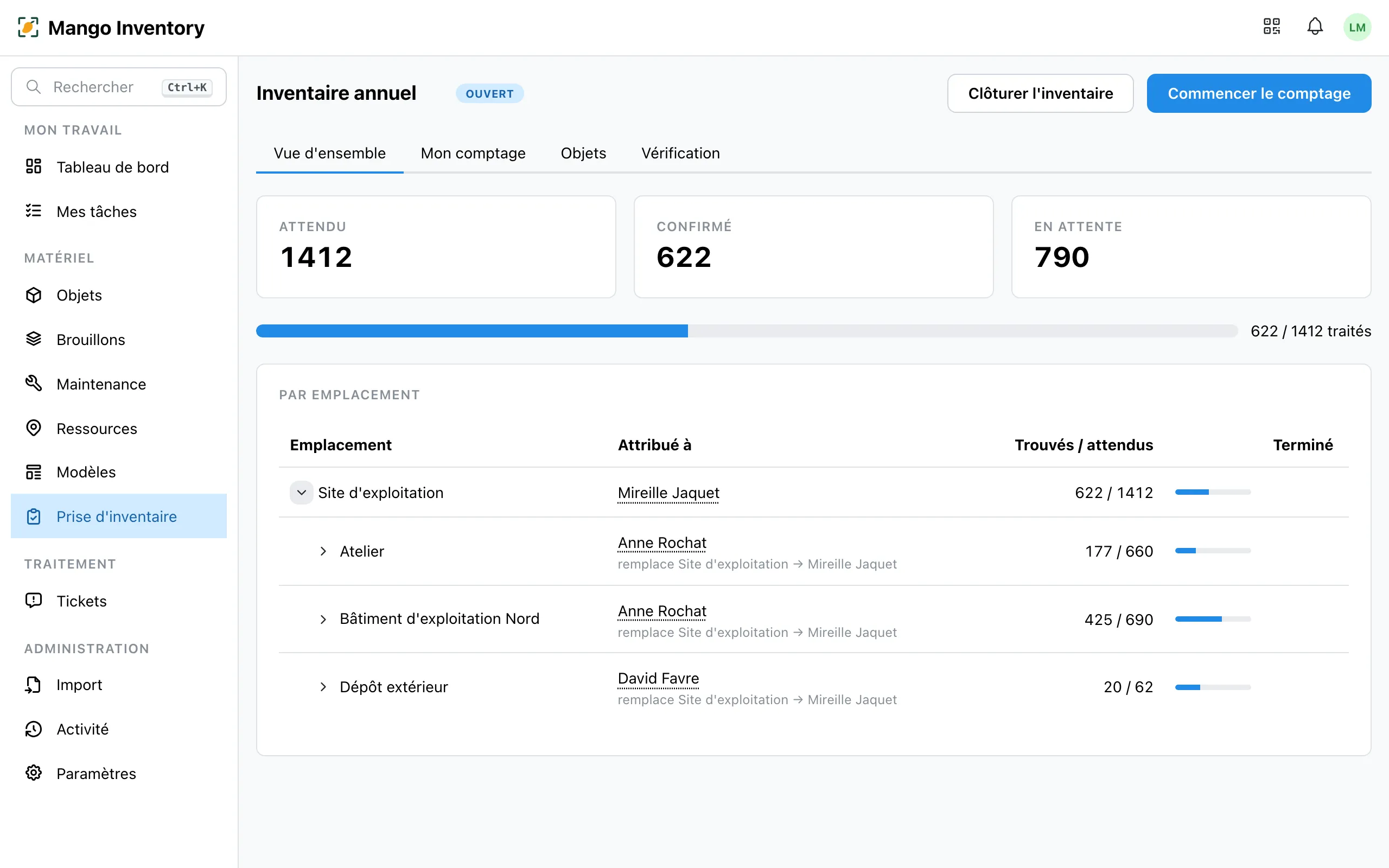The height and width of the screenshot is (868, 1389).
Task: Click the Trouvés / attendus column header
Action: 1084,445
